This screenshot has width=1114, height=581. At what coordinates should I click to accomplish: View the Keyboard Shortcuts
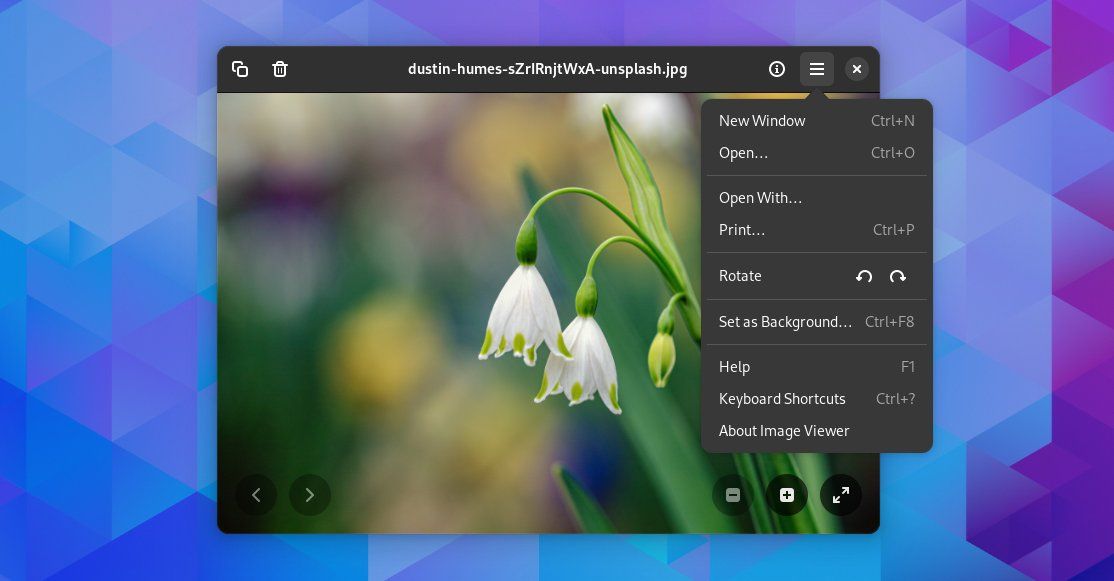pyautogui.click(x=782, y=399)
